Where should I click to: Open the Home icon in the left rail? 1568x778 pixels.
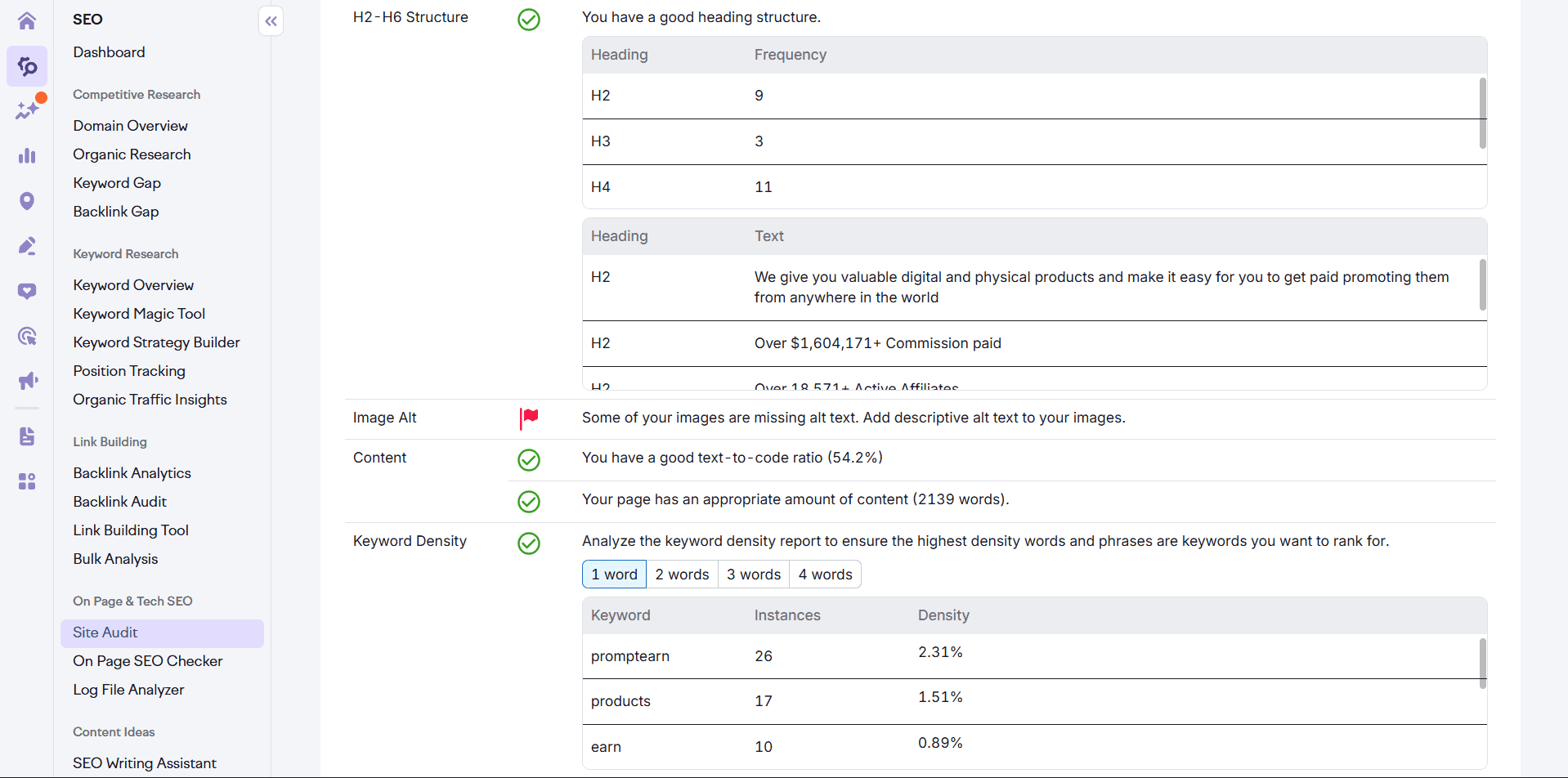point(27,20)
